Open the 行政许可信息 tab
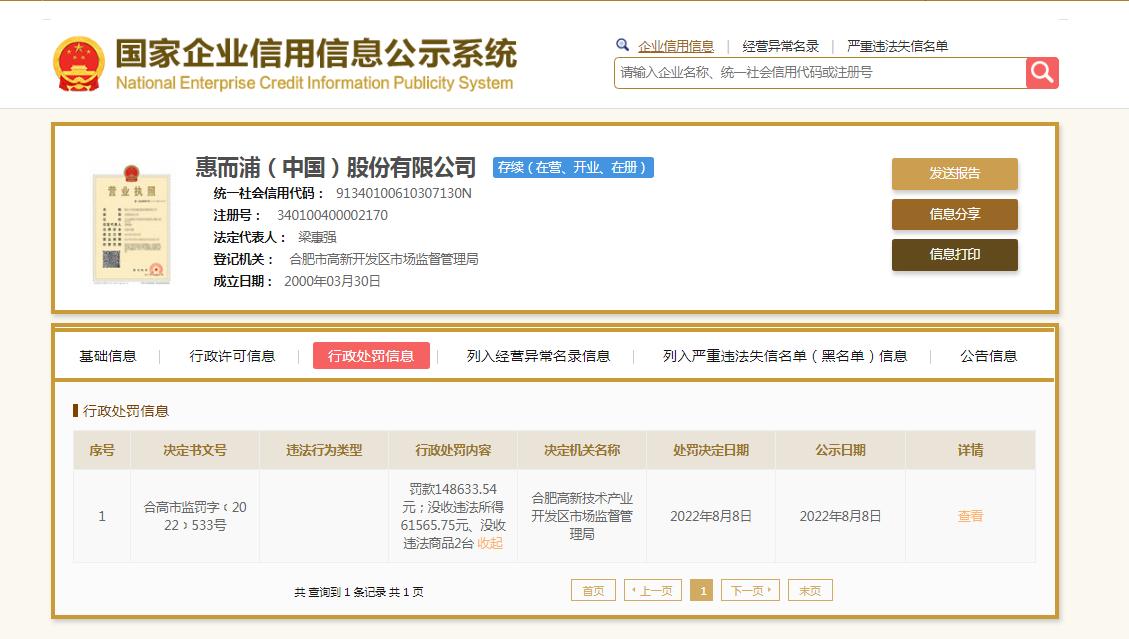The image size is (1129, 639). 232,356
